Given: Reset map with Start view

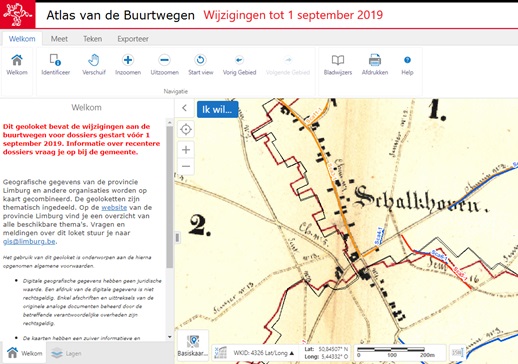Looking at the screenshot, I should (200, 65).
